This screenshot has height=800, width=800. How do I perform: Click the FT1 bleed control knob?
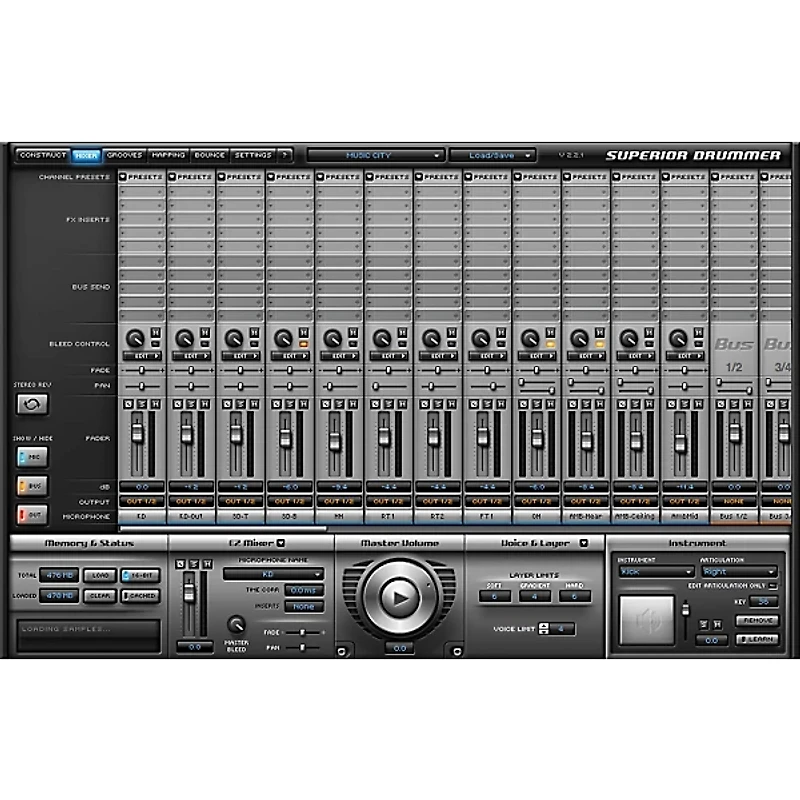pyautogui.click(x=481, y=338)
